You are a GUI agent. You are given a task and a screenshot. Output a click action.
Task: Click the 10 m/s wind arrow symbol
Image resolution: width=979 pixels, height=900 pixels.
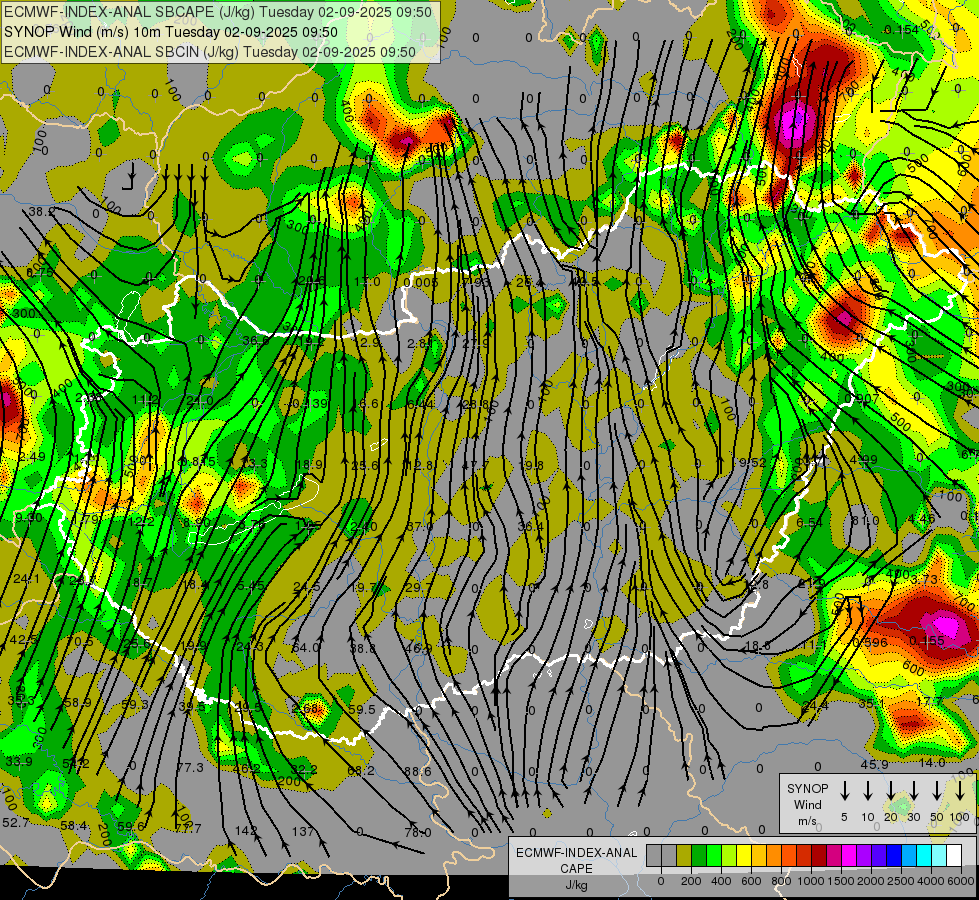(867, 790)
